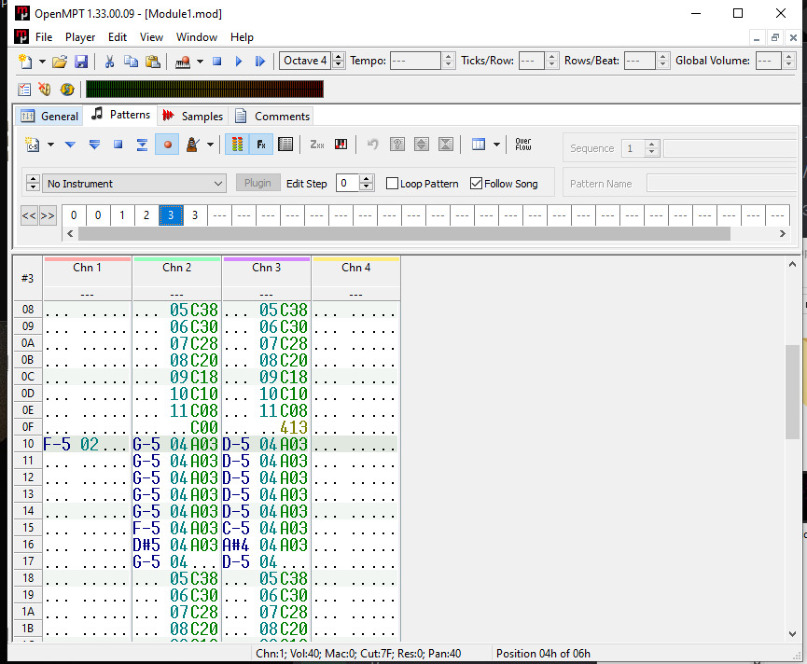
Task: Open the Player menu
Action: click(x=80, y=37)
